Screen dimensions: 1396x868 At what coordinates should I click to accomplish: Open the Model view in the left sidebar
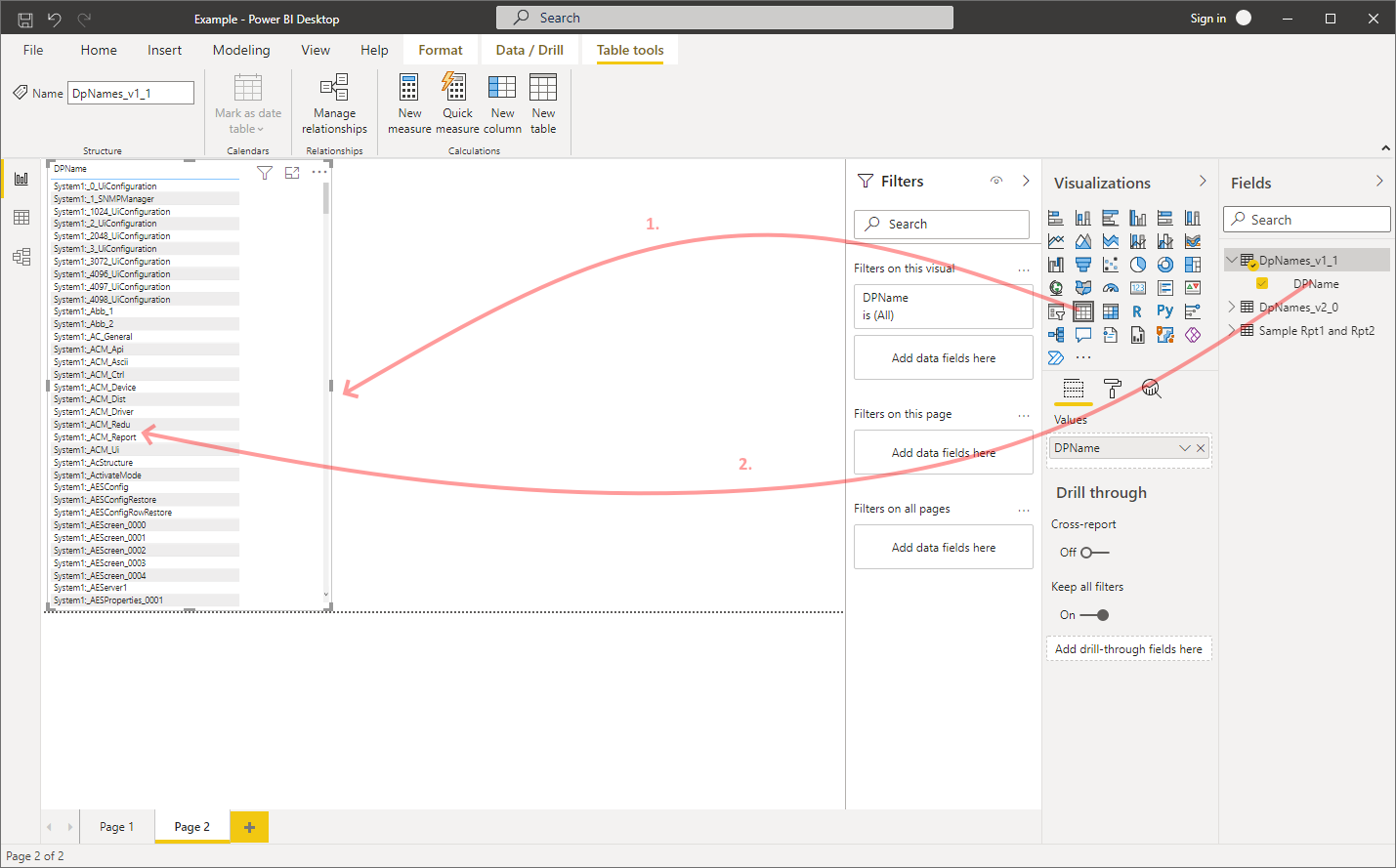21,256
